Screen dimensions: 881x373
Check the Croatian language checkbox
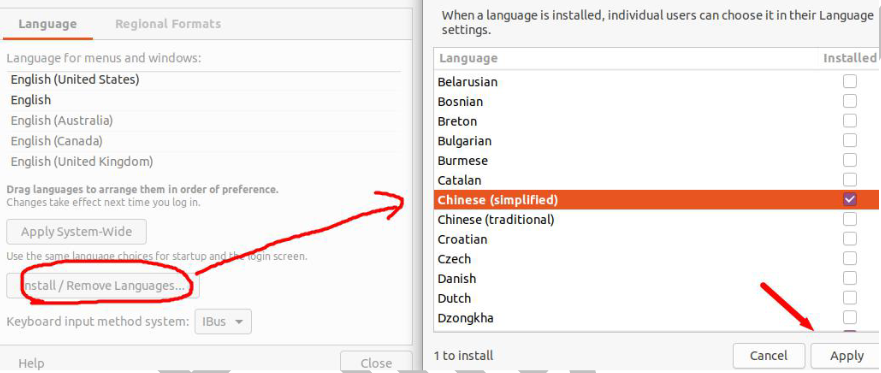(x=850, y=239)
